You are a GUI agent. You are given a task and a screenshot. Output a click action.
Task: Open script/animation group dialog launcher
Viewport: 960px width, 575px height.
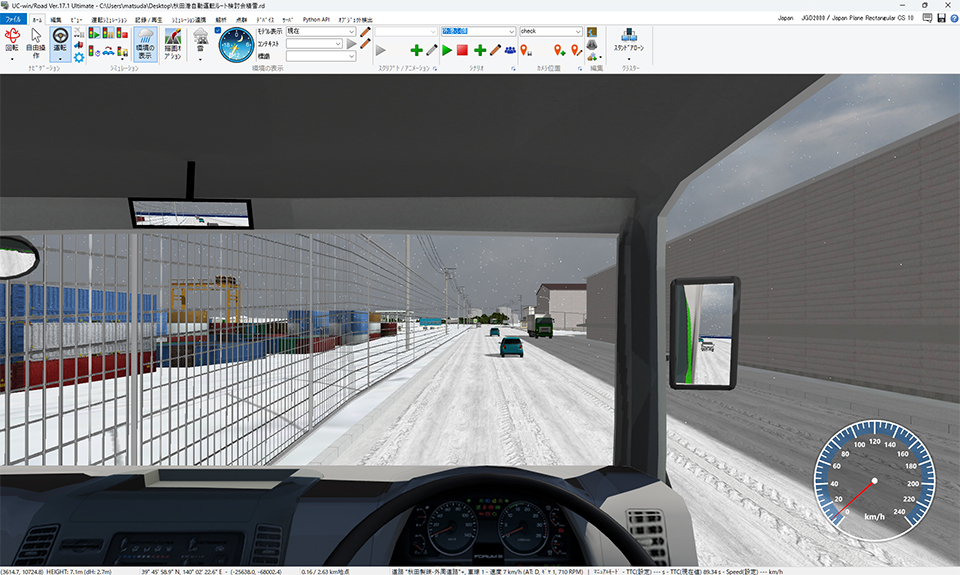[435, 69]
